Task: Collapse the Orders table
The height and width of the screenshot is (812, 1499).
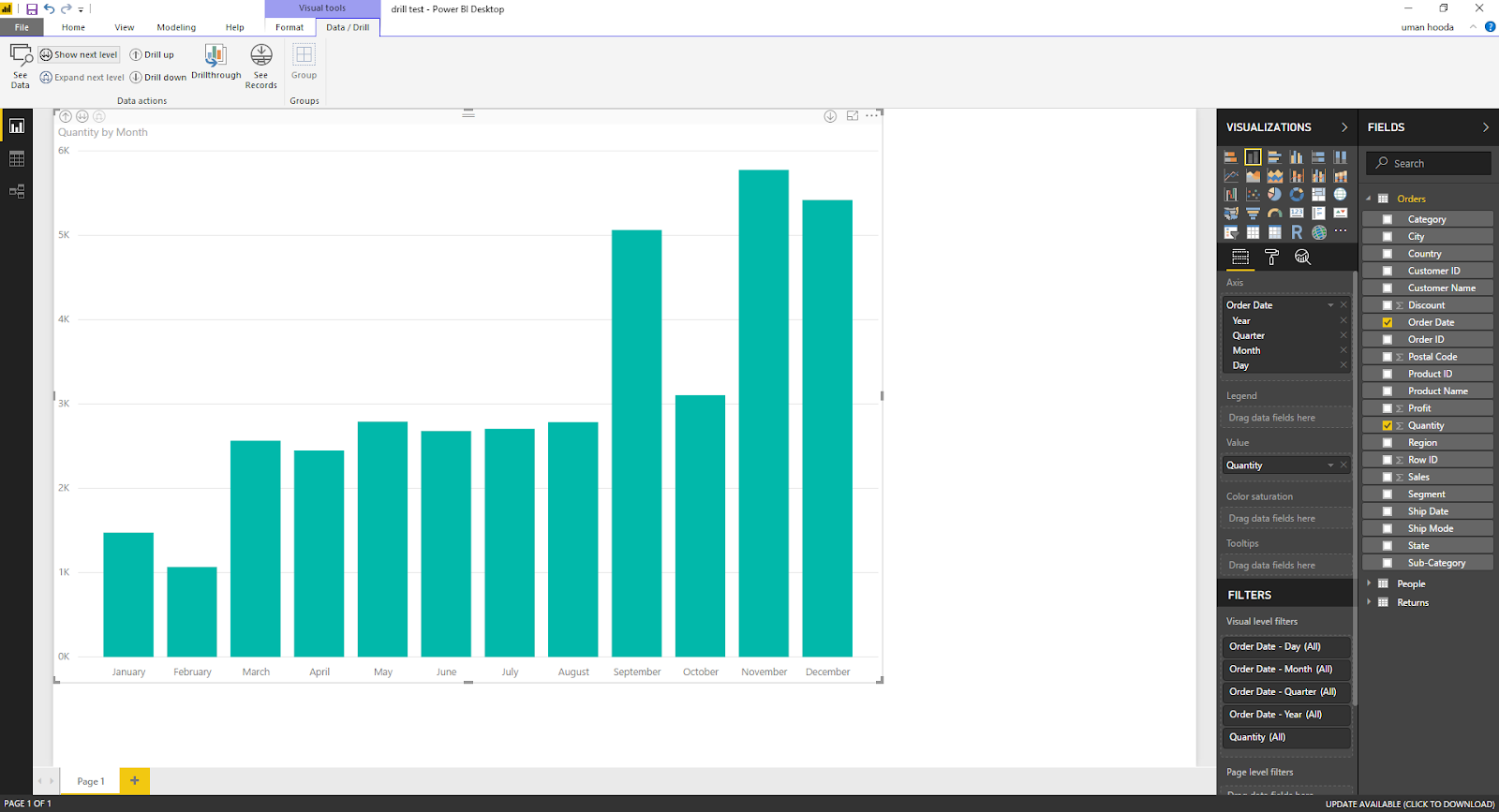Action: (1369, 199)
